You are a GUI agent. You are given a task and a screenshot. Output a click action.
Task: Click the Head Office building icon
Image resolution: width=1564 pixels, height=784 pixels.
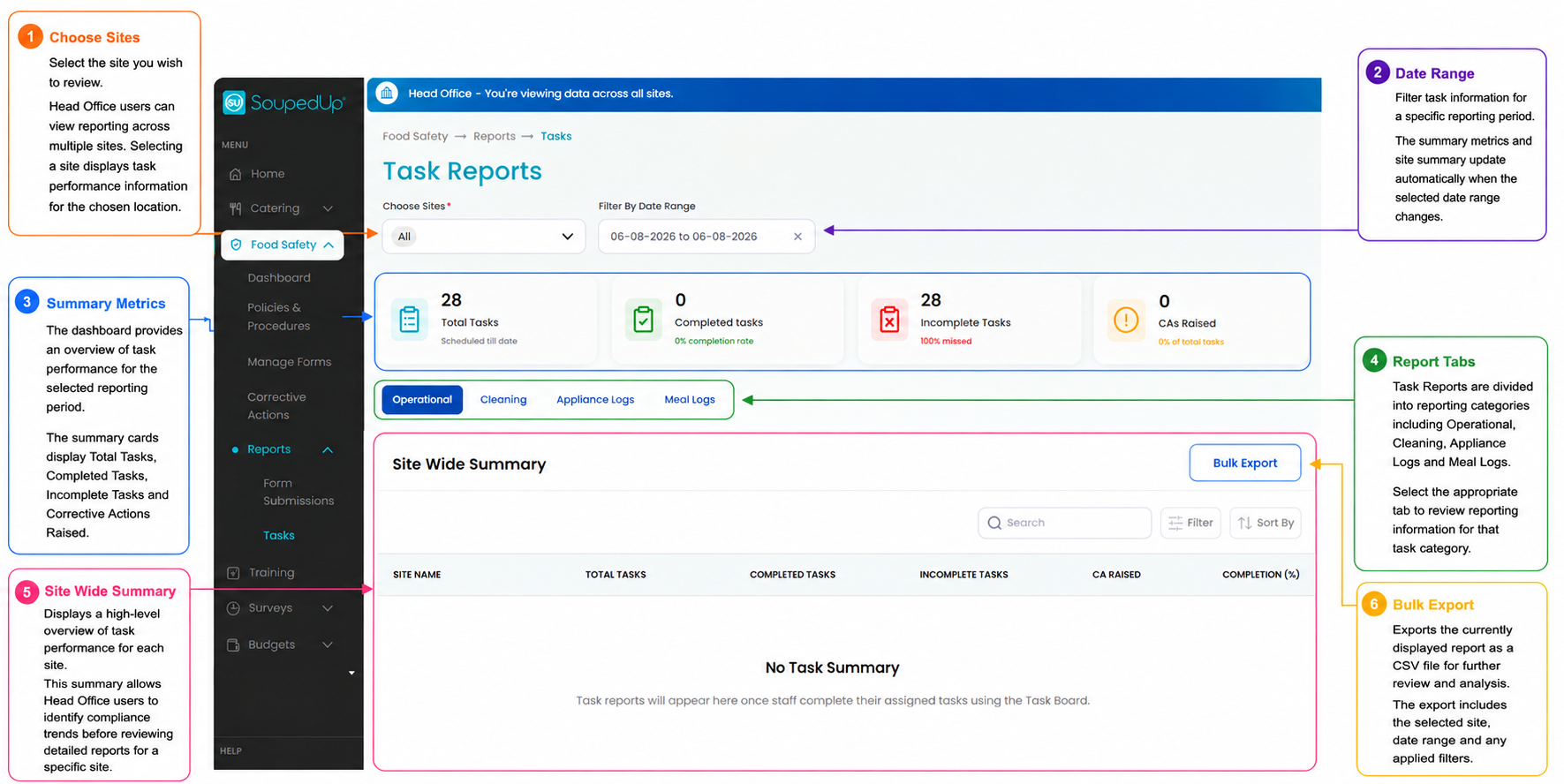(387, 94)
